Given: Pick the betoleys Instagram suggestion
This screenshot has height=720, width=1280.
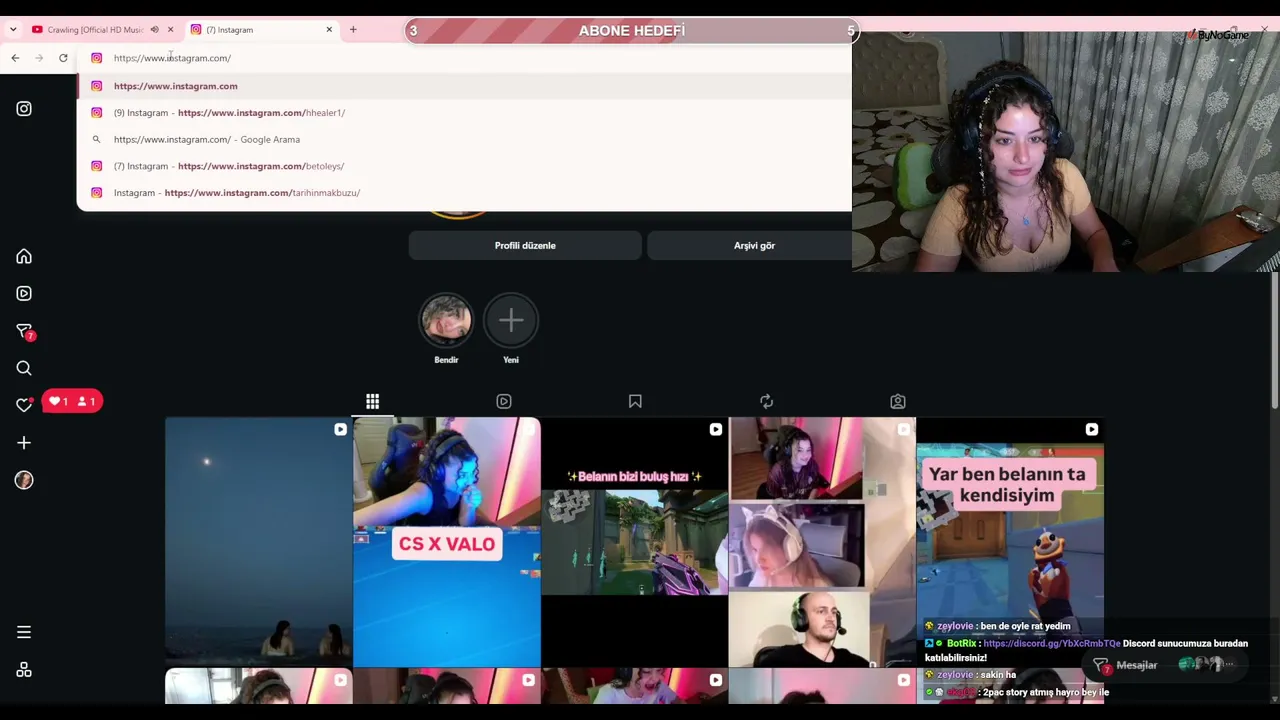Looking at the screenshot, I should click(x=464, y=166).
